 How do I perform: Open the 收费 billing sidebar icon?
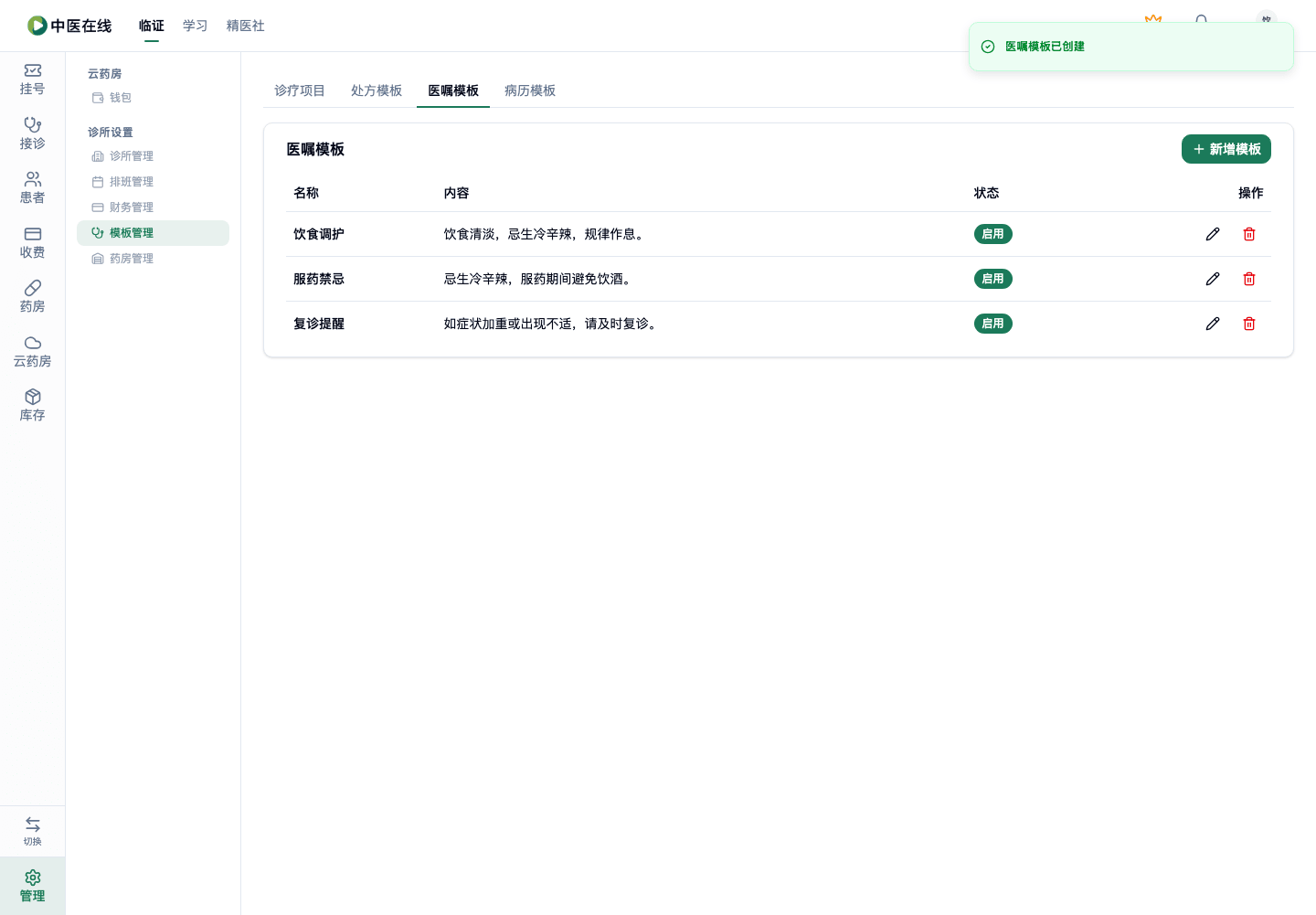(32, 242)
